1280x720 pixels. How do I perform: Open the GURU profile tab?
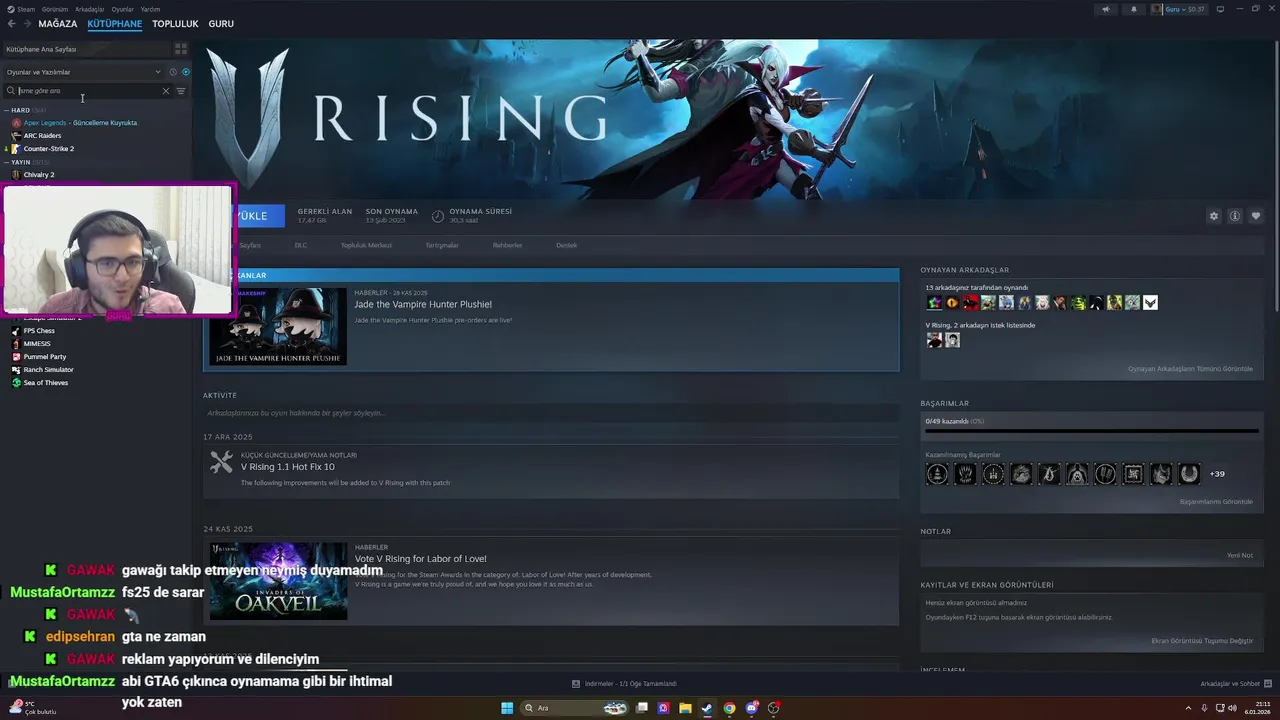click(221, 23)
